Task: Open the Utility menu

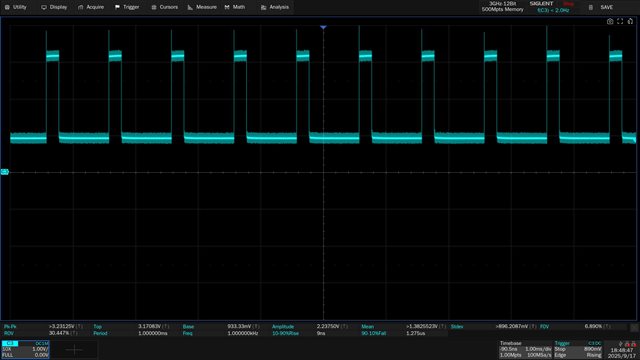Action: tap(16, 7)
